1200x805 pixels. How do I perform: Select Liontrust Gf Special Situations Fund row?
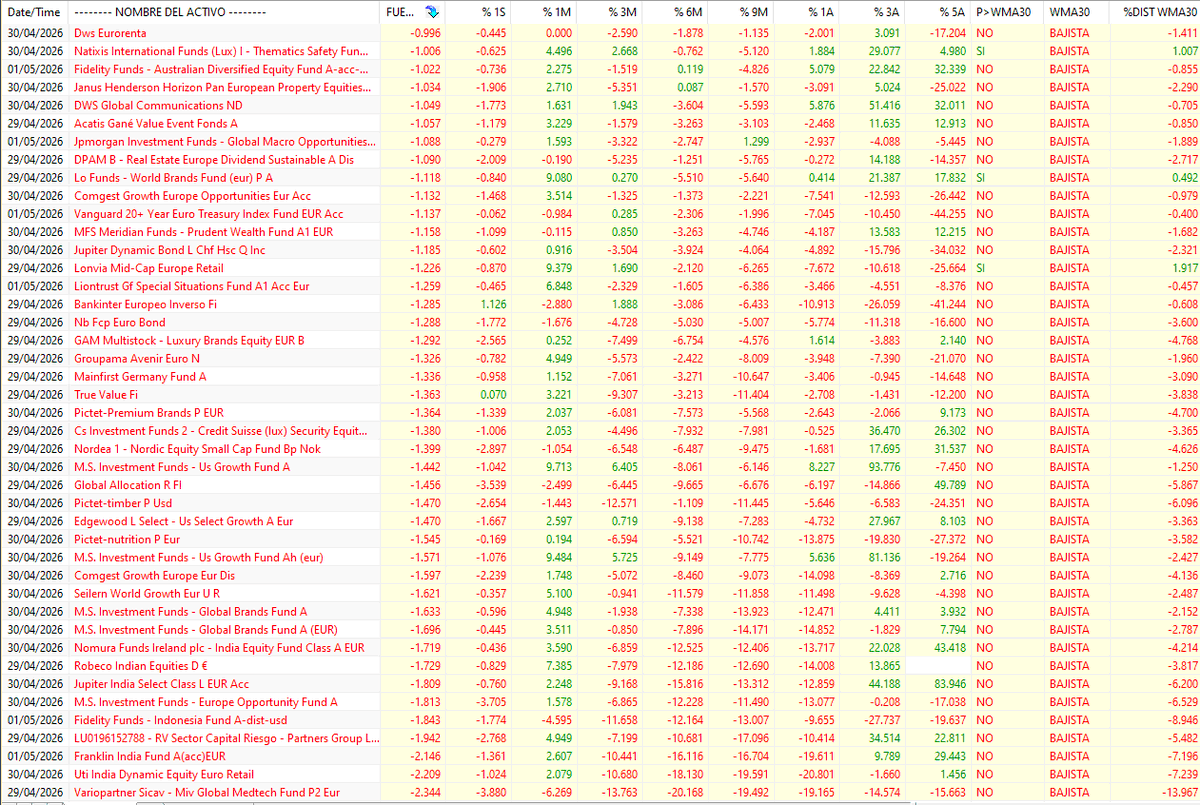600,286
